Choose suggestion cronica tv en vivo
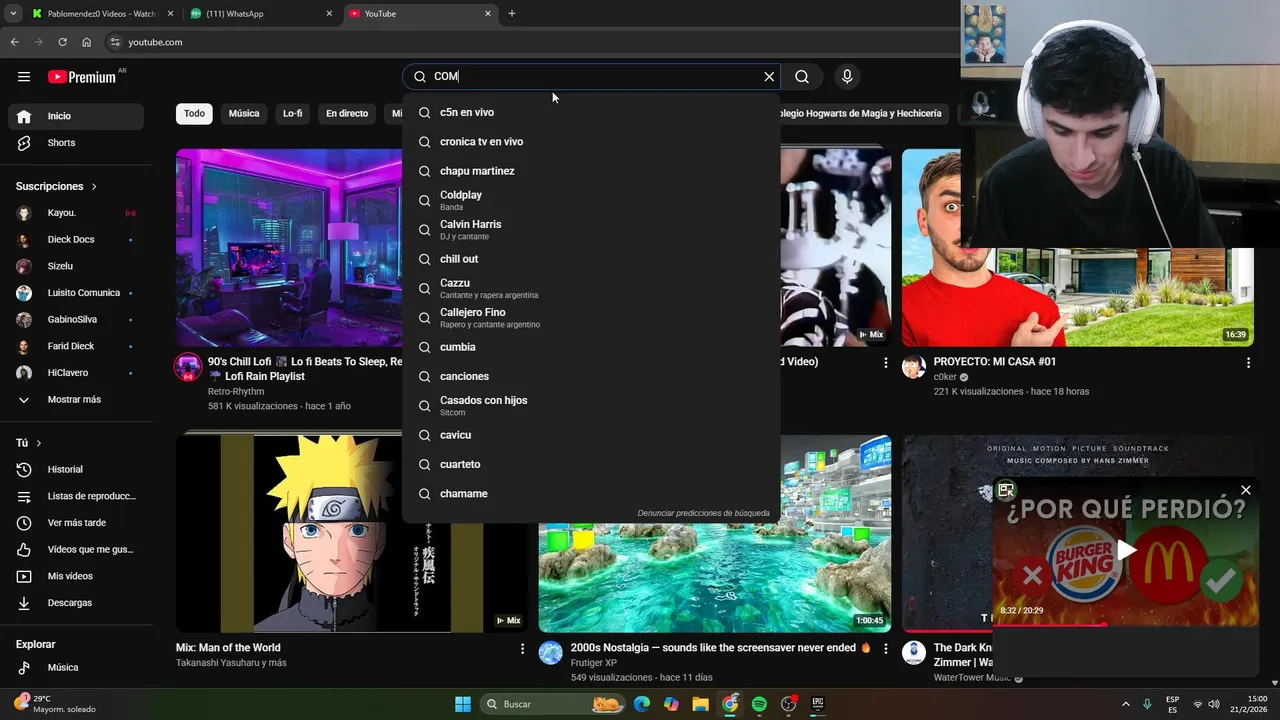1280x720 pixels. pos(591,142)
